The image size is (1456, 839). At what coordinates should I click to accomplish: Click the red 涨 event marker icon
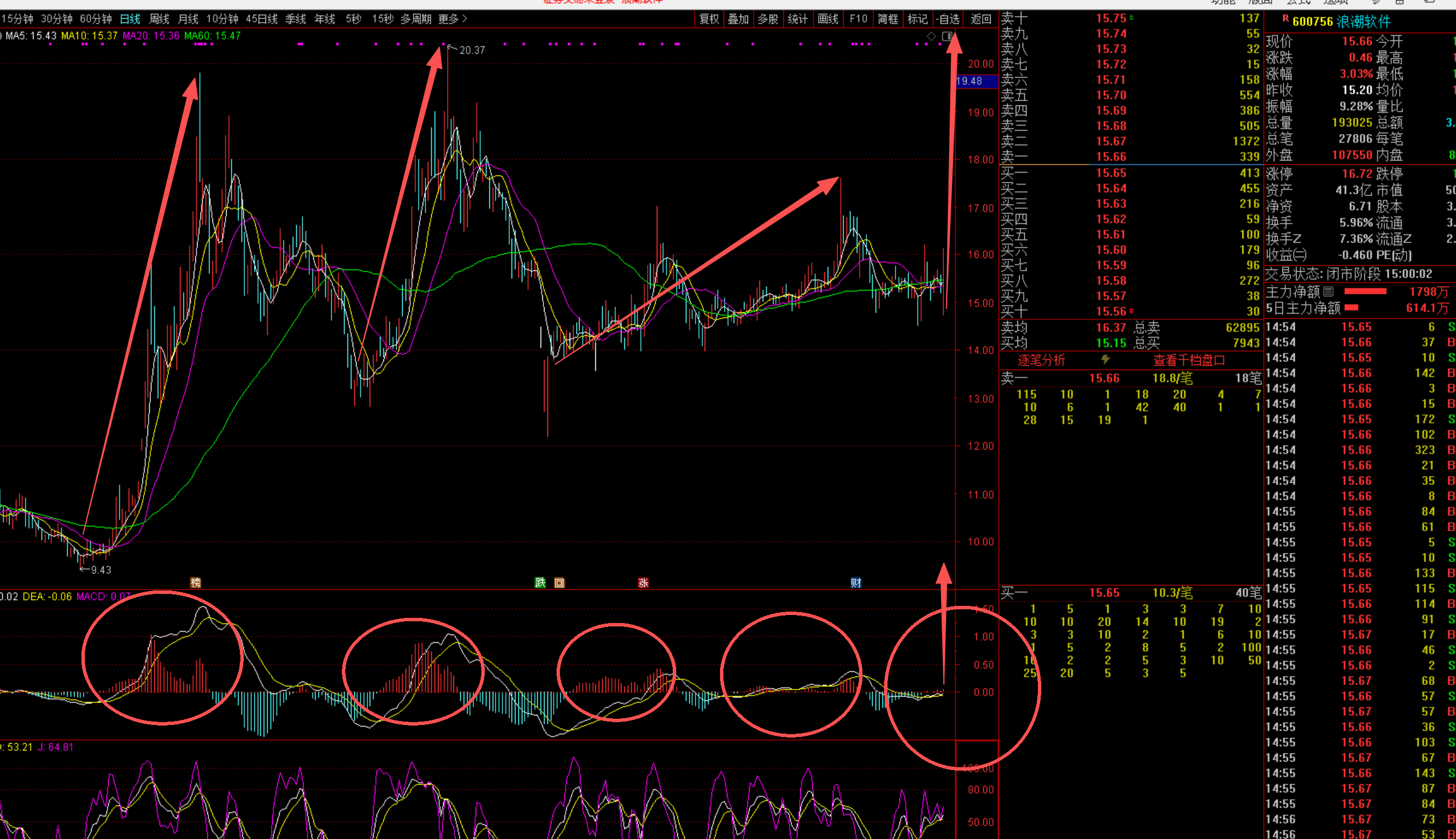click(643, 583)
